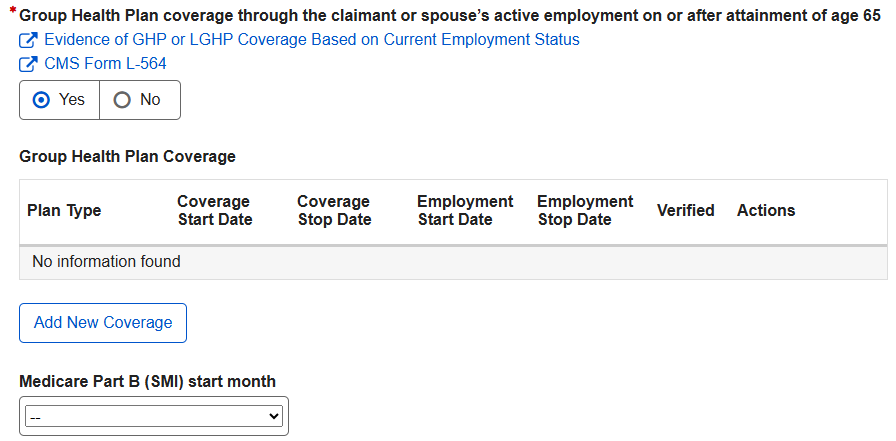Click the Group Health Plan Coverage table heading
The height and width of the screenshot is (441, 896).
[x=127, y=156]
